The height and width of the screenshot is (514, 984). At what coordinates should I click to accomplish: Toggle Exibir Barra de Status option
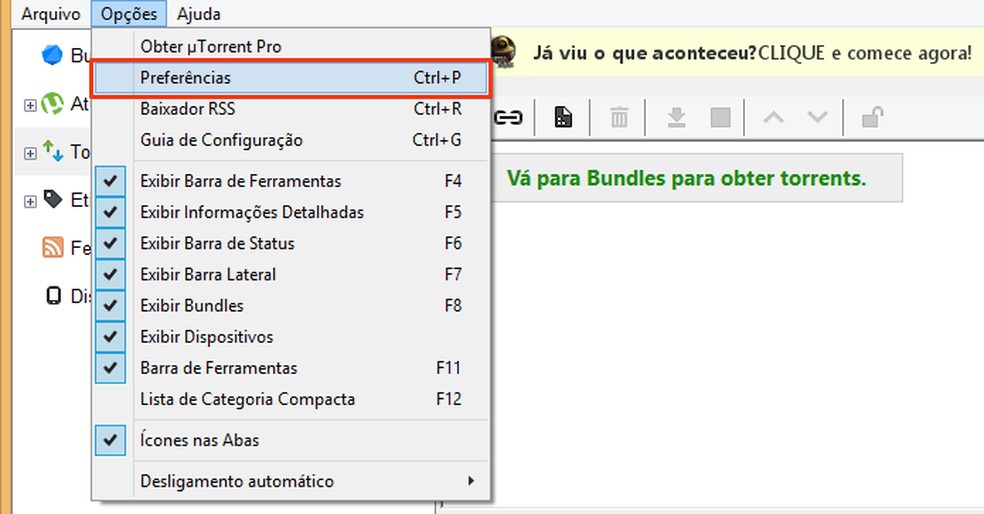(x=291, y=244)
